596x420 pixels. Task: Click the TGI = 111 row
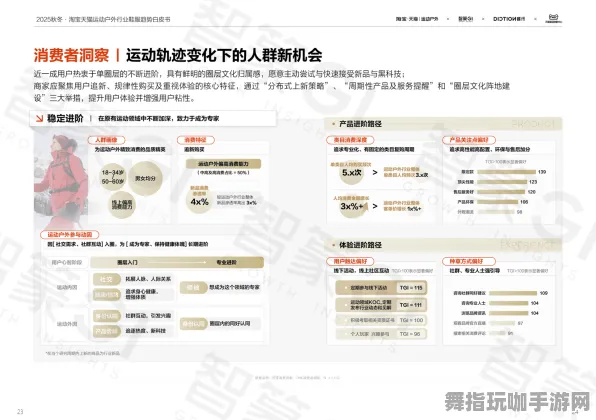pyautogui.click(x=381, y=305)
